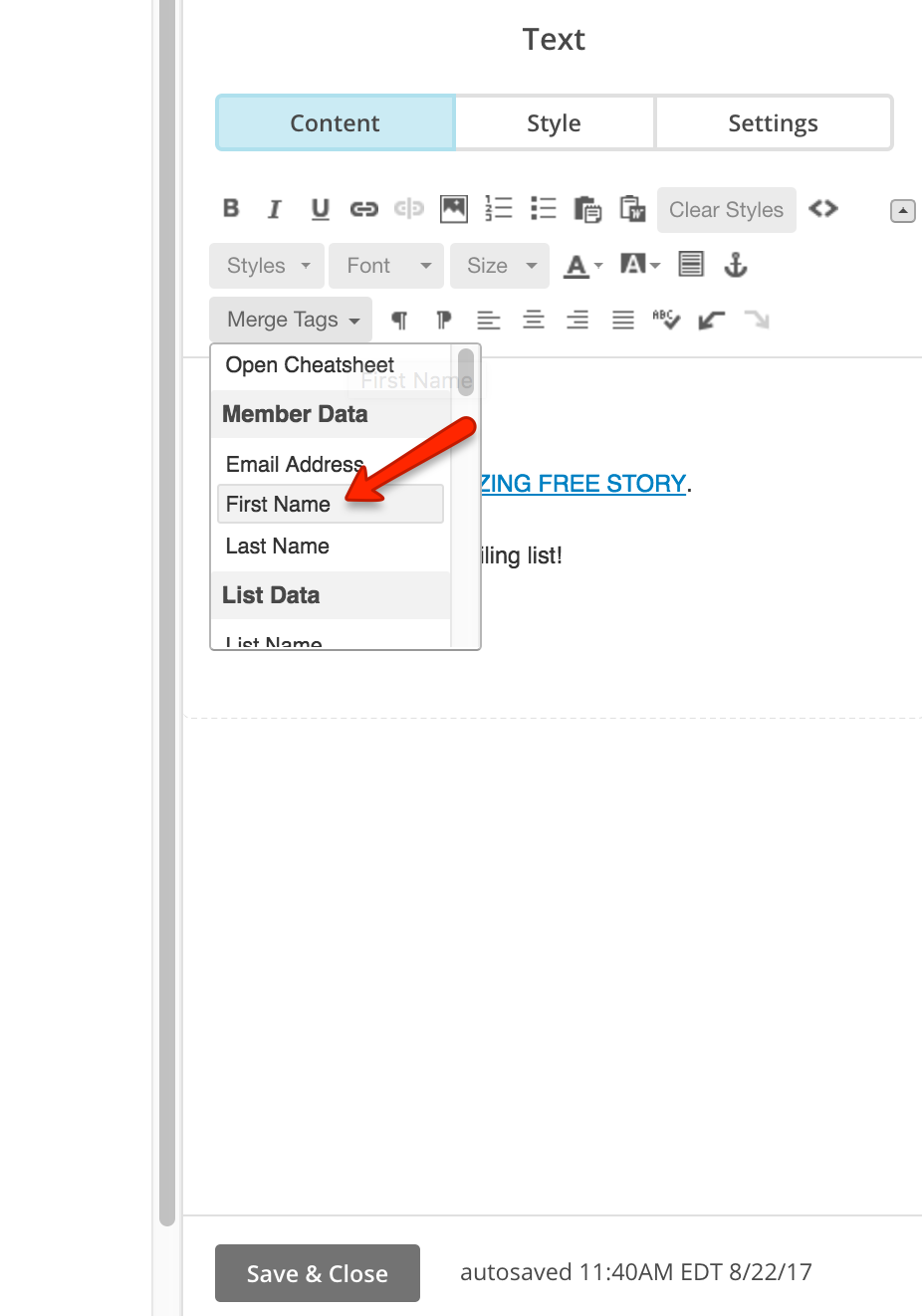Screen dimensions: 922x1316
Task: Close the Merge Tags dropdown
Action: click(x=291, y=320)
